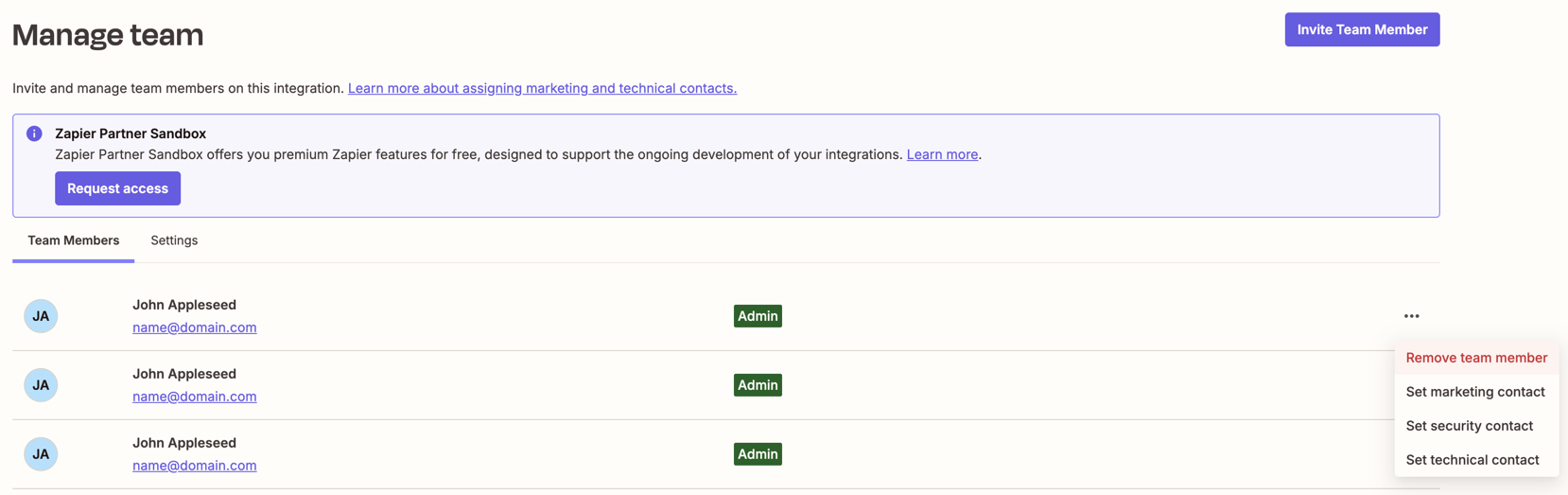Click the first member's name@domain.com email
Image resolution: width=1568 pixels, height=495 pixels.
click(x=194, y=327)
